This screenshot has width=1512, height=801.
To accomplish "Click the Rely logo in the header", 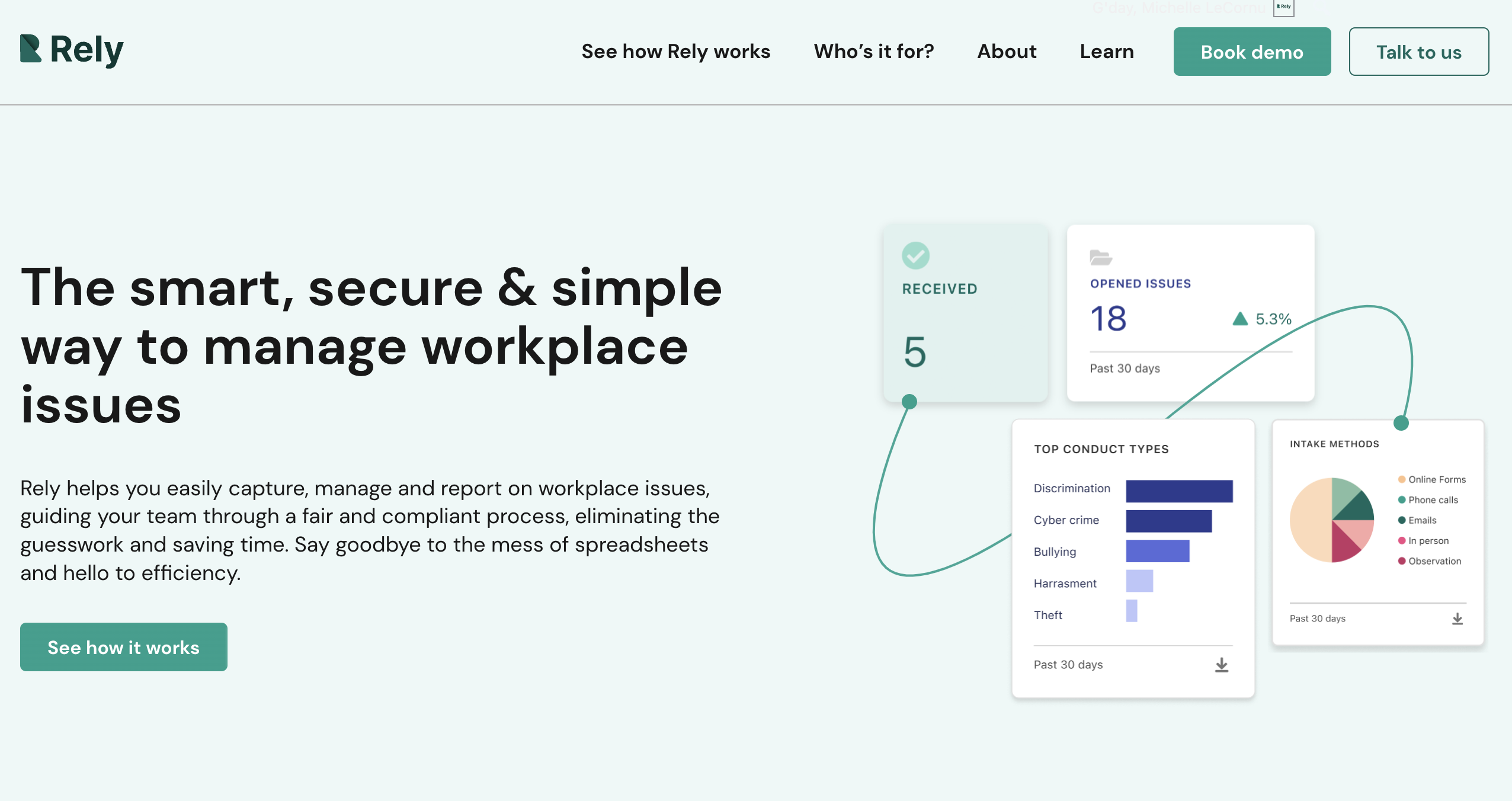I will coord(72,50).
